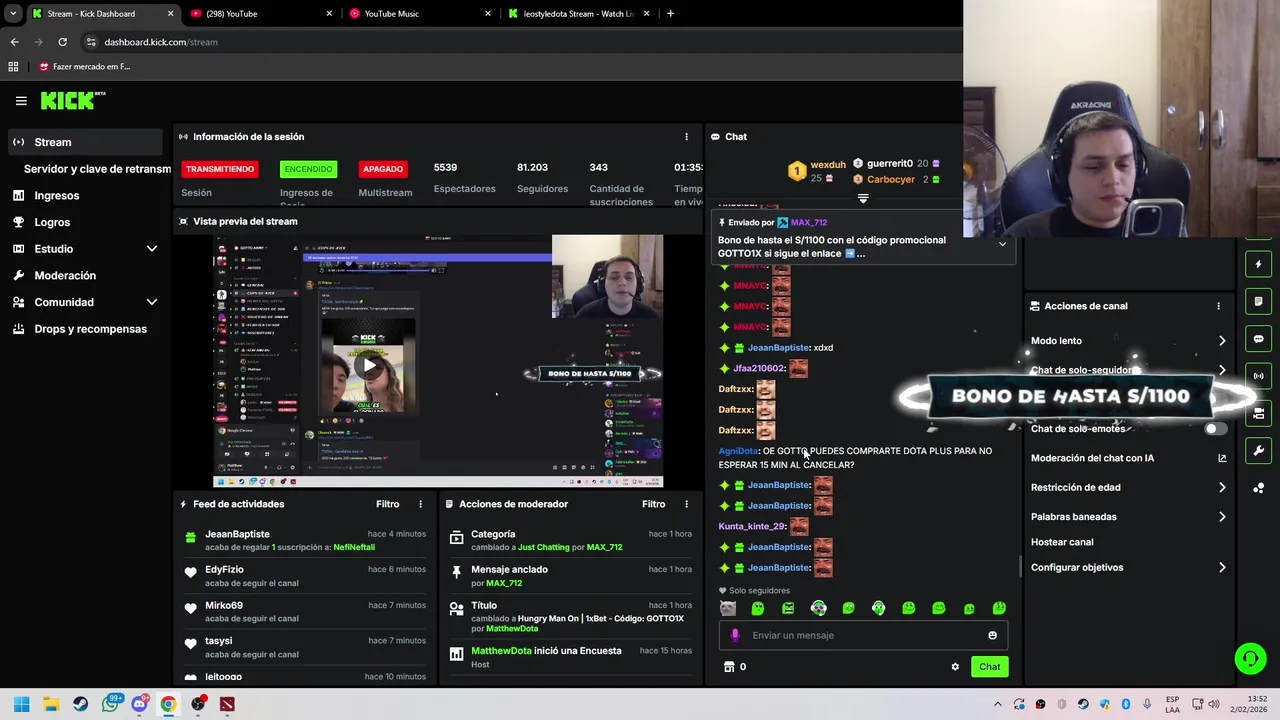This screenshot has width=1280, height=720.
Task: Open Ingresos in the sidebar
Action: coord(56,196)
